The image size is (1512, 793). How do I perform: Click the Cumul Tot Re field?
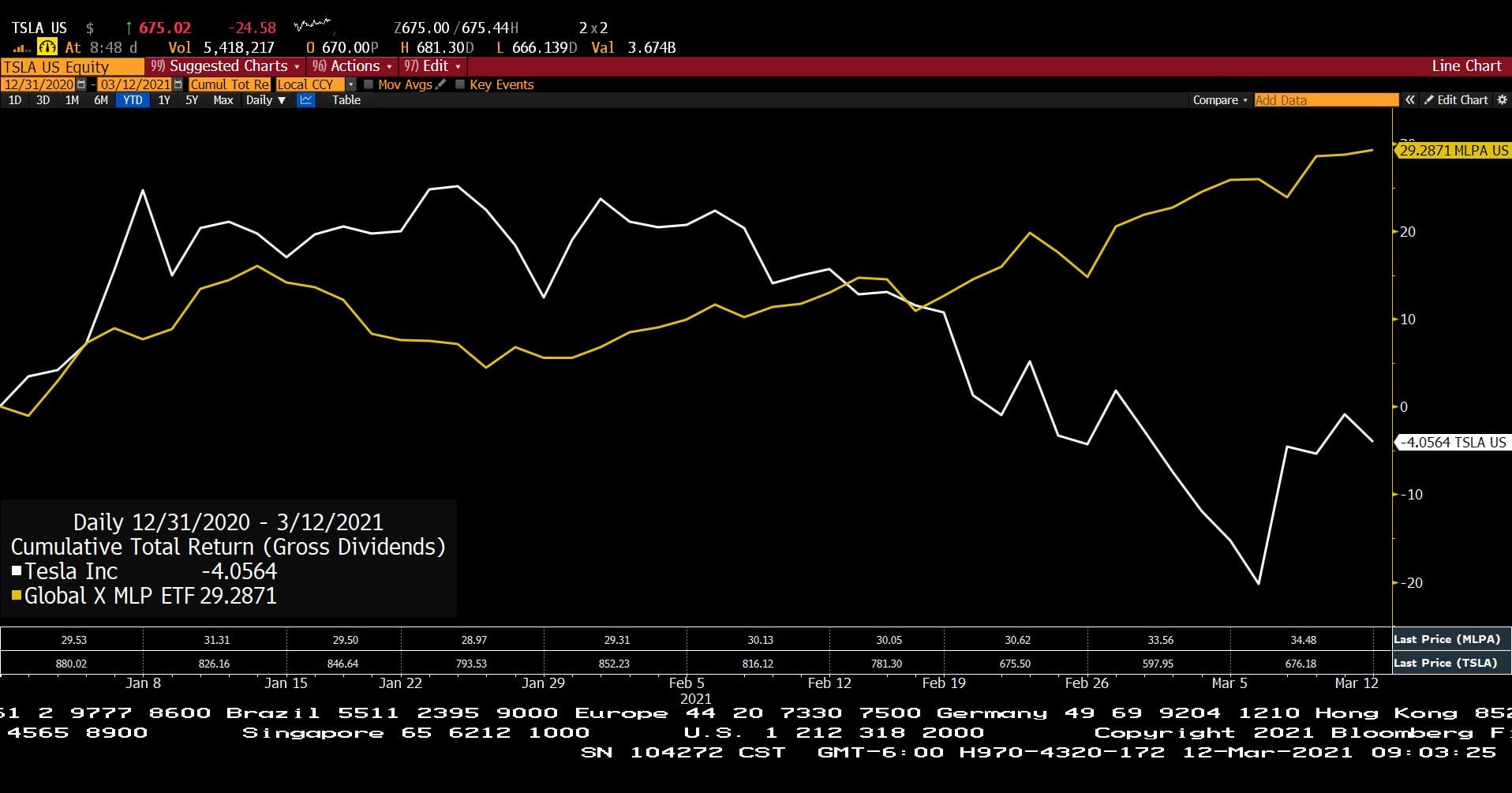pyautogui.click(x=230, y=84)
